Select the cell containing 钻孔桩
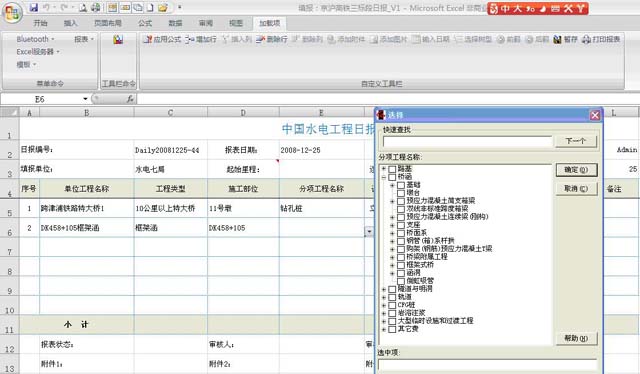640x374 pixels. point(322,208)
